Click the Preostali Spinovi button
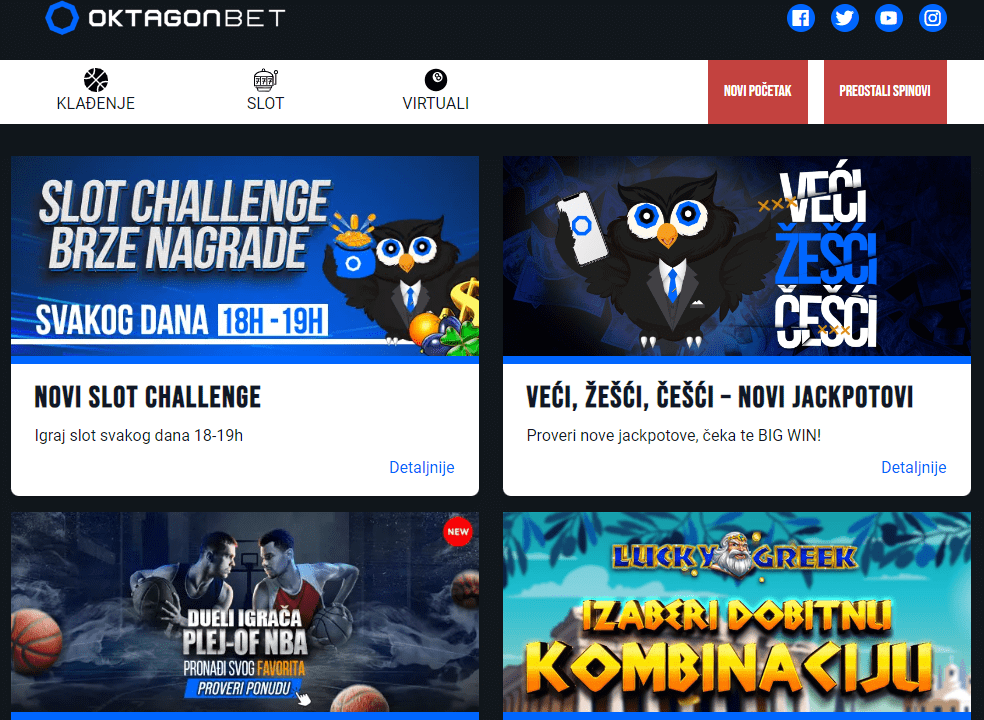Viewport: 984px width, 720px height. pos(885,92)
